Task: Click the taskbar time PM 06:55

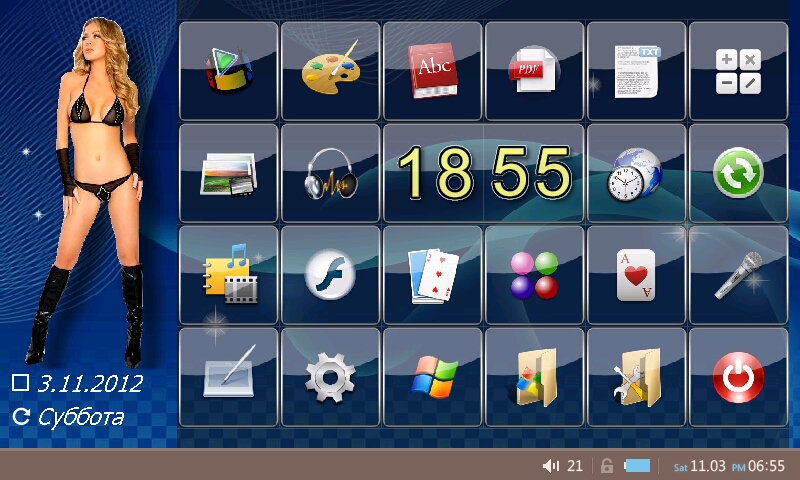Action: [x=758, y=466]
